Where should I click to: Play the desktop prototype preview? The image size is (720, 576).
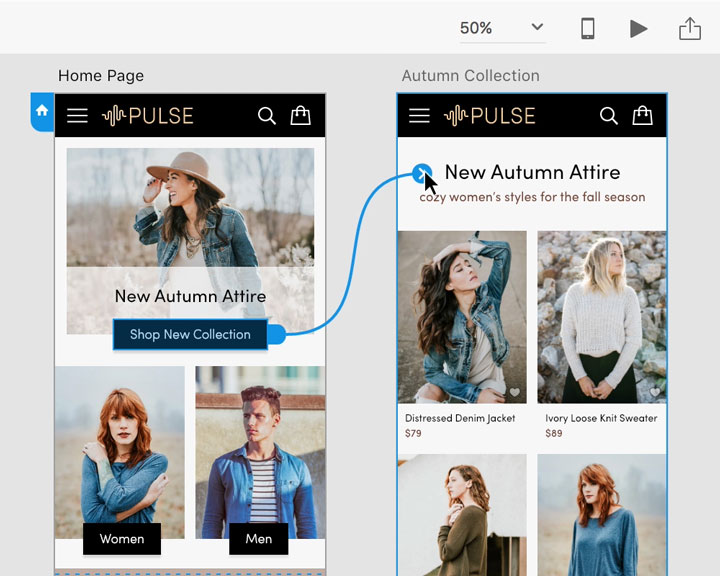point(638,29)
